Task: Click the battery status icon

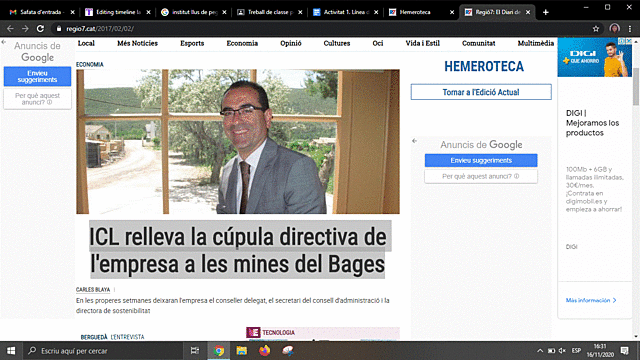Action: [551, 351]
